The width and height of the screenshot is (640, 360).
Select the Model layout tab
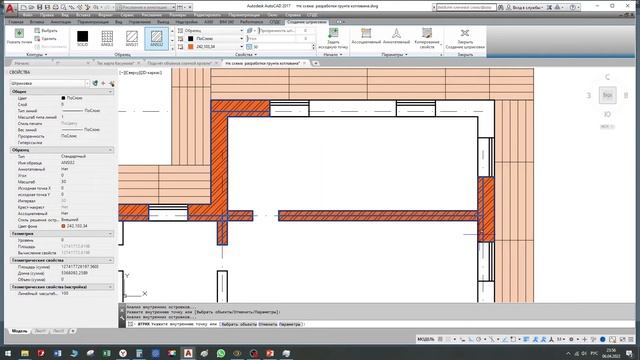[x=19, y=331]
